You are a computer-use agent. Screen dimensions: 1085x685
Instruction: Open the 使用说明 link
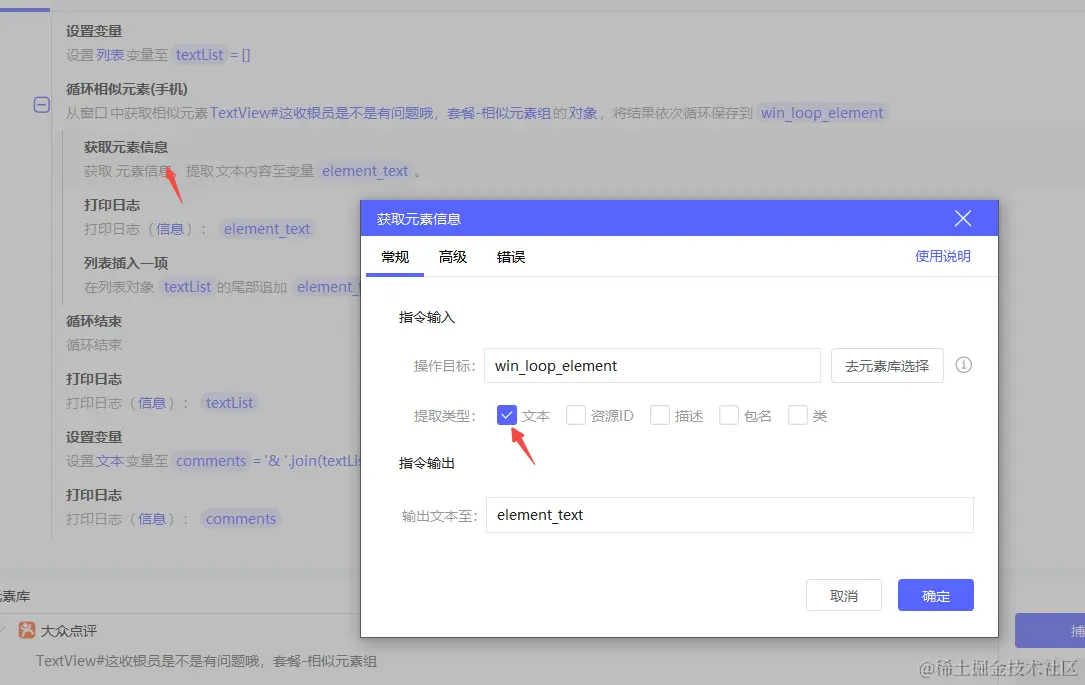pos(942,256)
